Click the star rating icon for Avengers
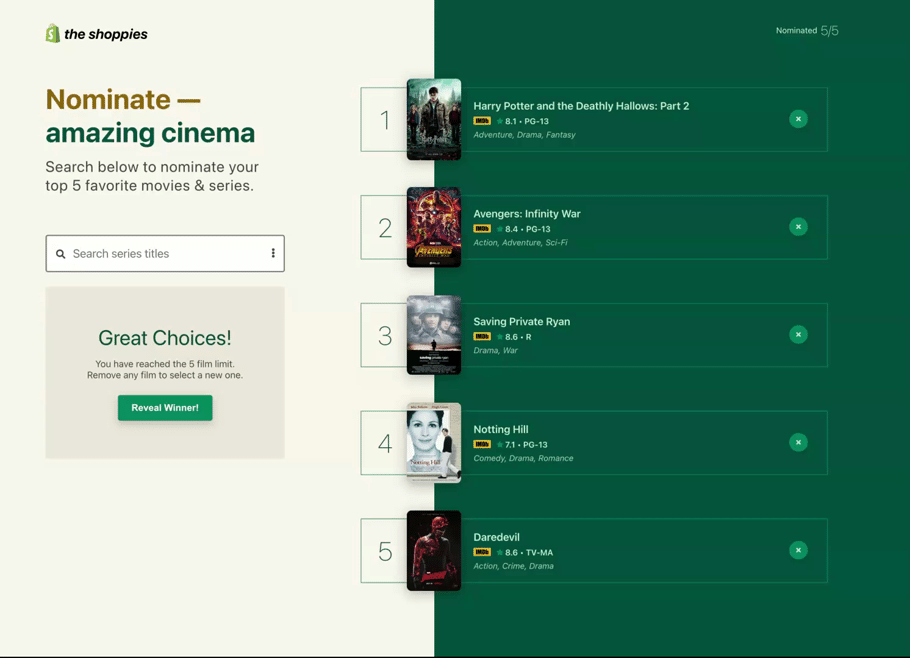The height and width of the screenshot is (658, 910). click(499, 229)
